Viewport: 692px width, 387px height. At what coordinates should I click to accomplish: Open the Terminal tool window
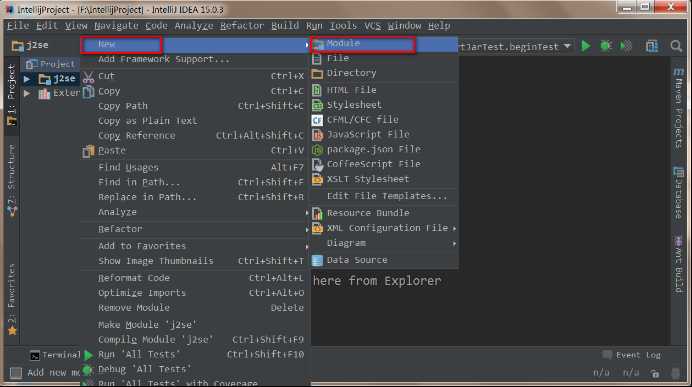point(56,355)
